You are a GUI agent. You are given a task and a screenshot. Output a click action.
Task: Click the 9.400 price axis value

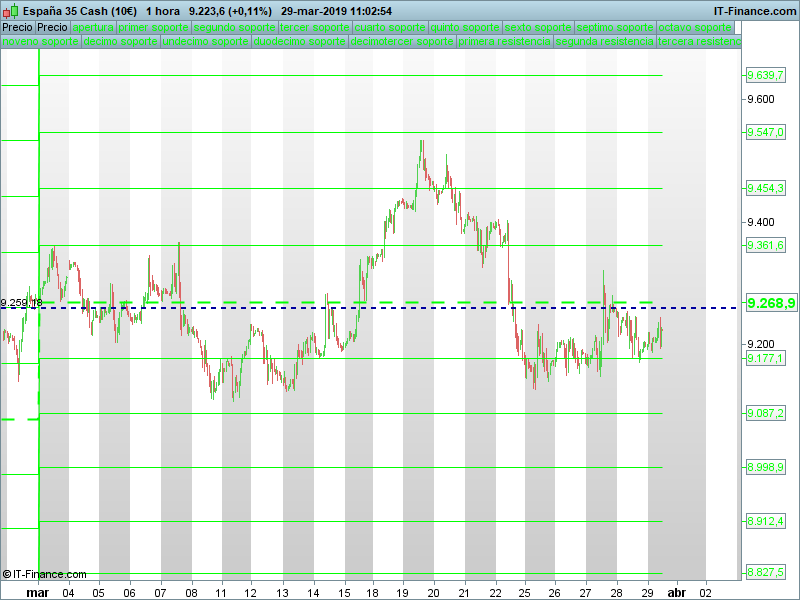pos(761,222)
